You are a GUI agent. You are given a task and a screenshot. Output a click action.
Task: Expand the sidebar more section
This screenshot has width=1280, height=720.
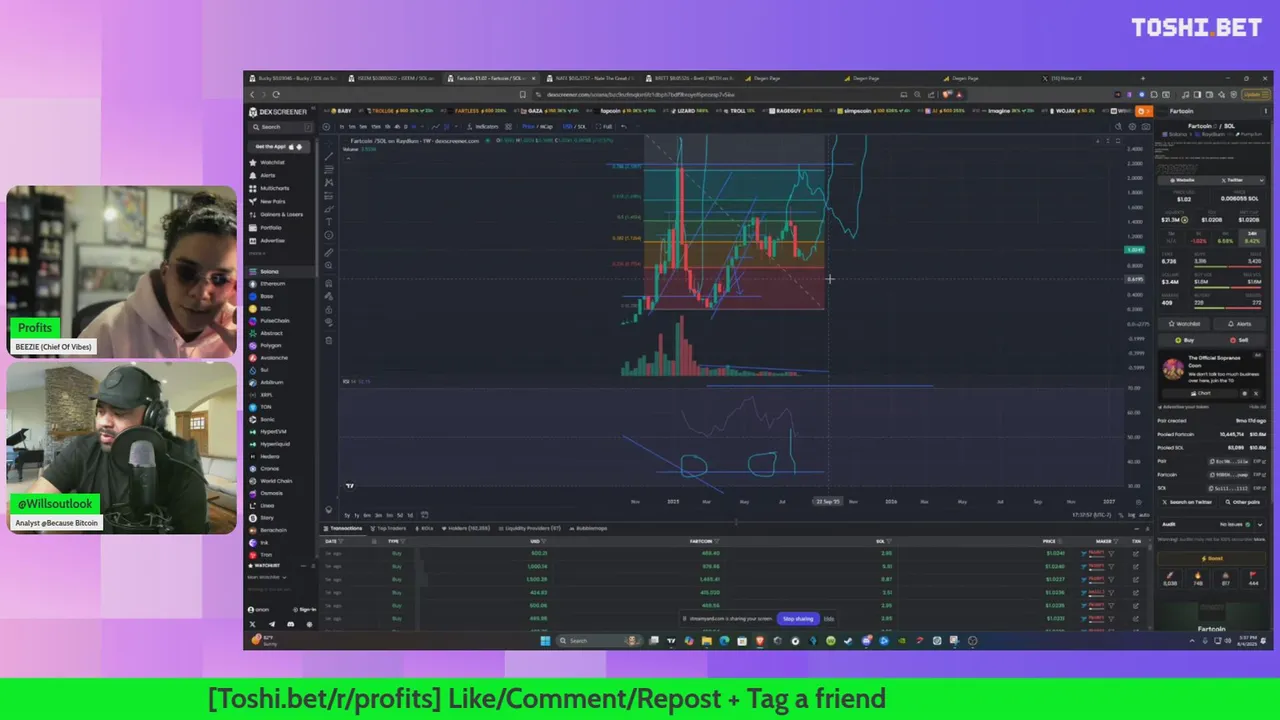coord(257,253)
